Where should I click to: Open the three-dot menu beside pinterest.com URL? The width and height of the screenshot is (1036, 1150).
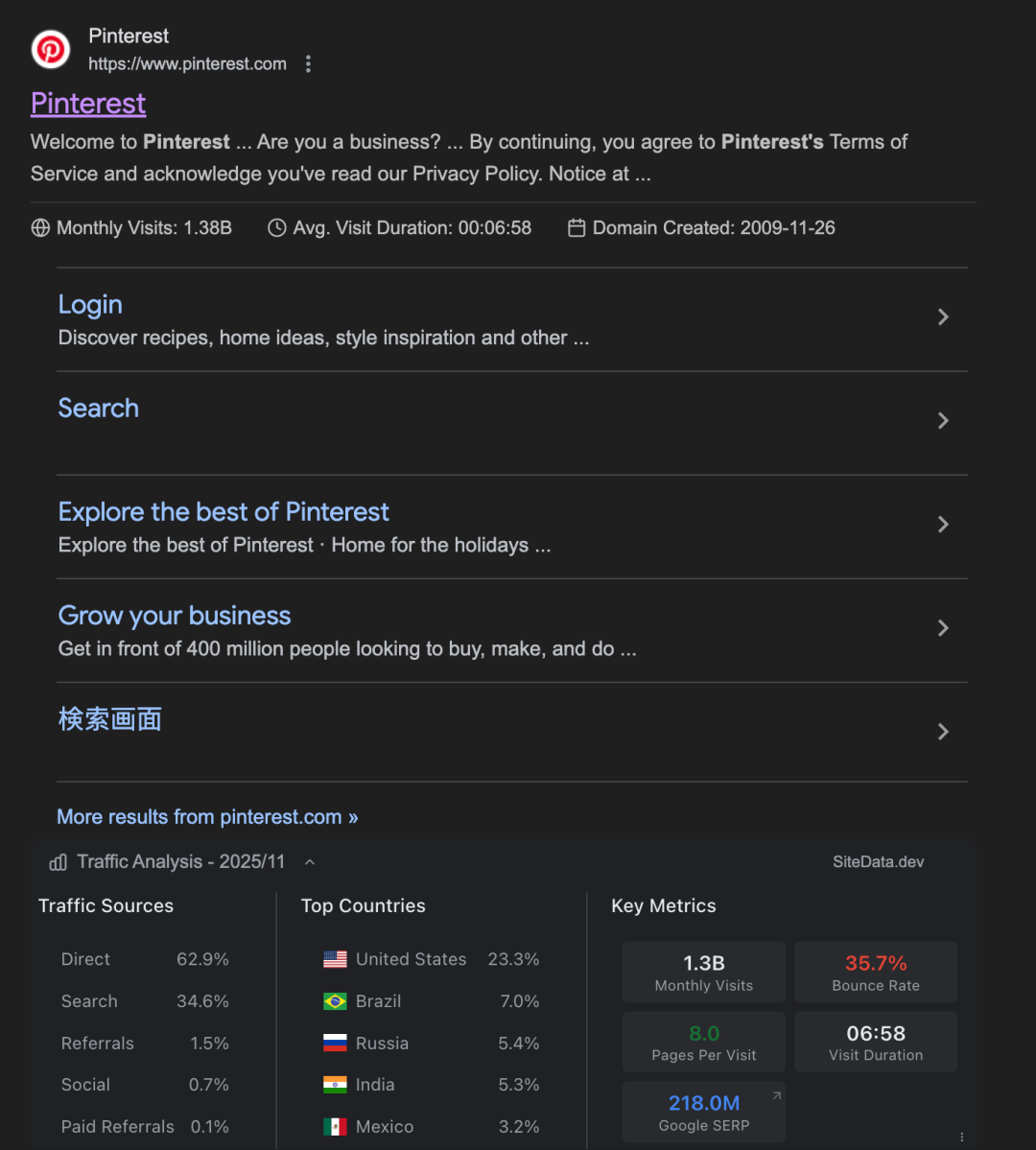308,64
